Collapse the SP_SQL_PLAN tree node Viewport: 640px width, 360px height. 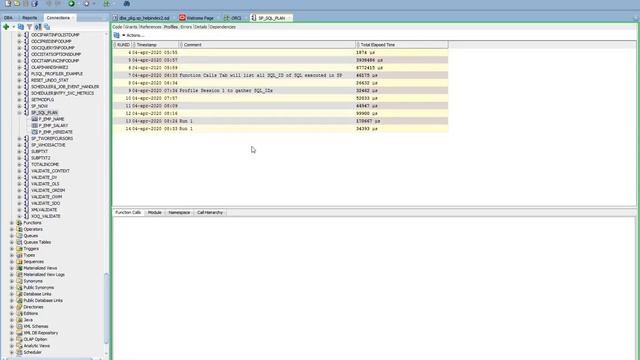tap(19, 113)
